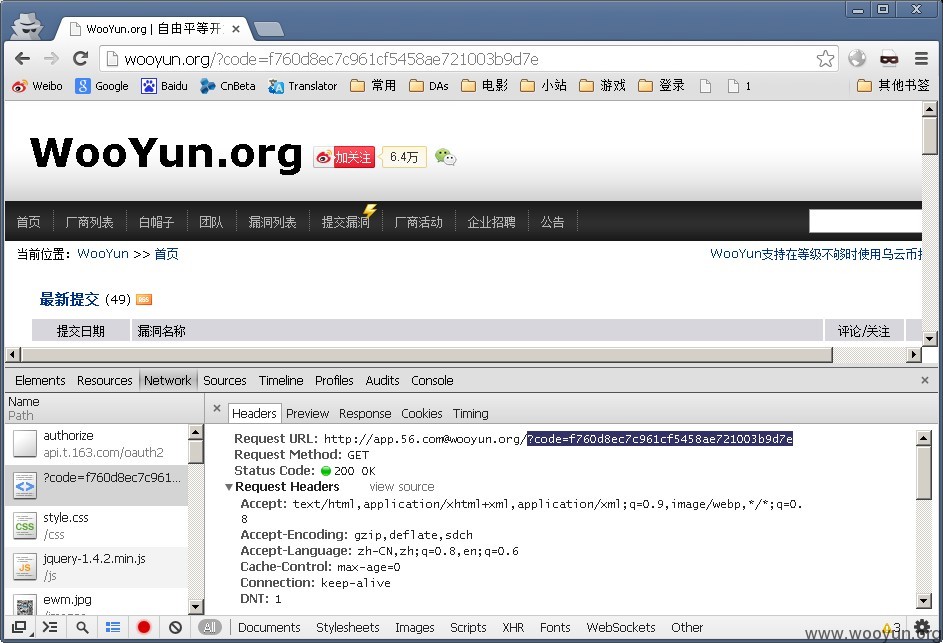943x643 pixels.
Task: Filter requests by XHR
Action: point(513,627)
